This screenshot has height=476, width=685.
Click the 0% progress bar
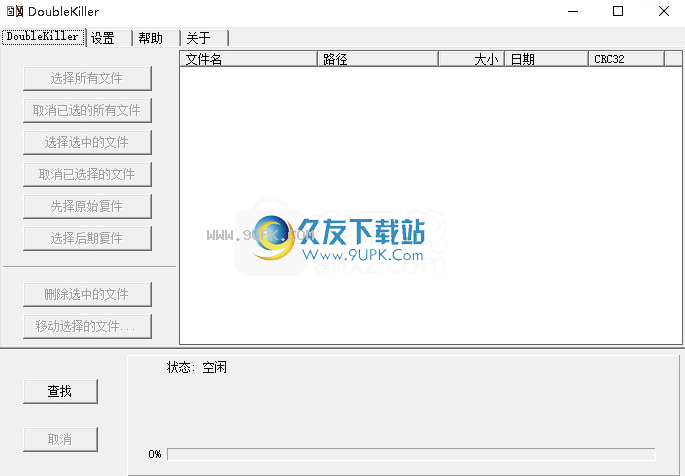pos(411,454)
